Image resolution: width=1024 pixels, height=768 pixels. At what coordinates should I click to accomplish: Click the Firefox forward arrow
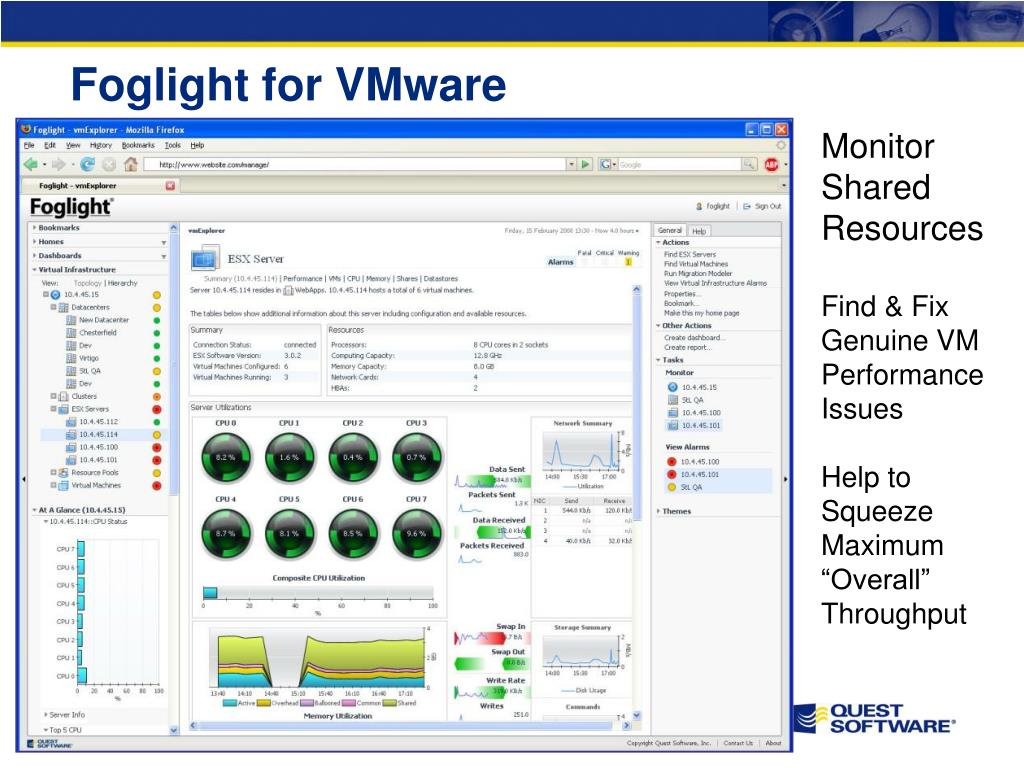click(x=59, y=165)
